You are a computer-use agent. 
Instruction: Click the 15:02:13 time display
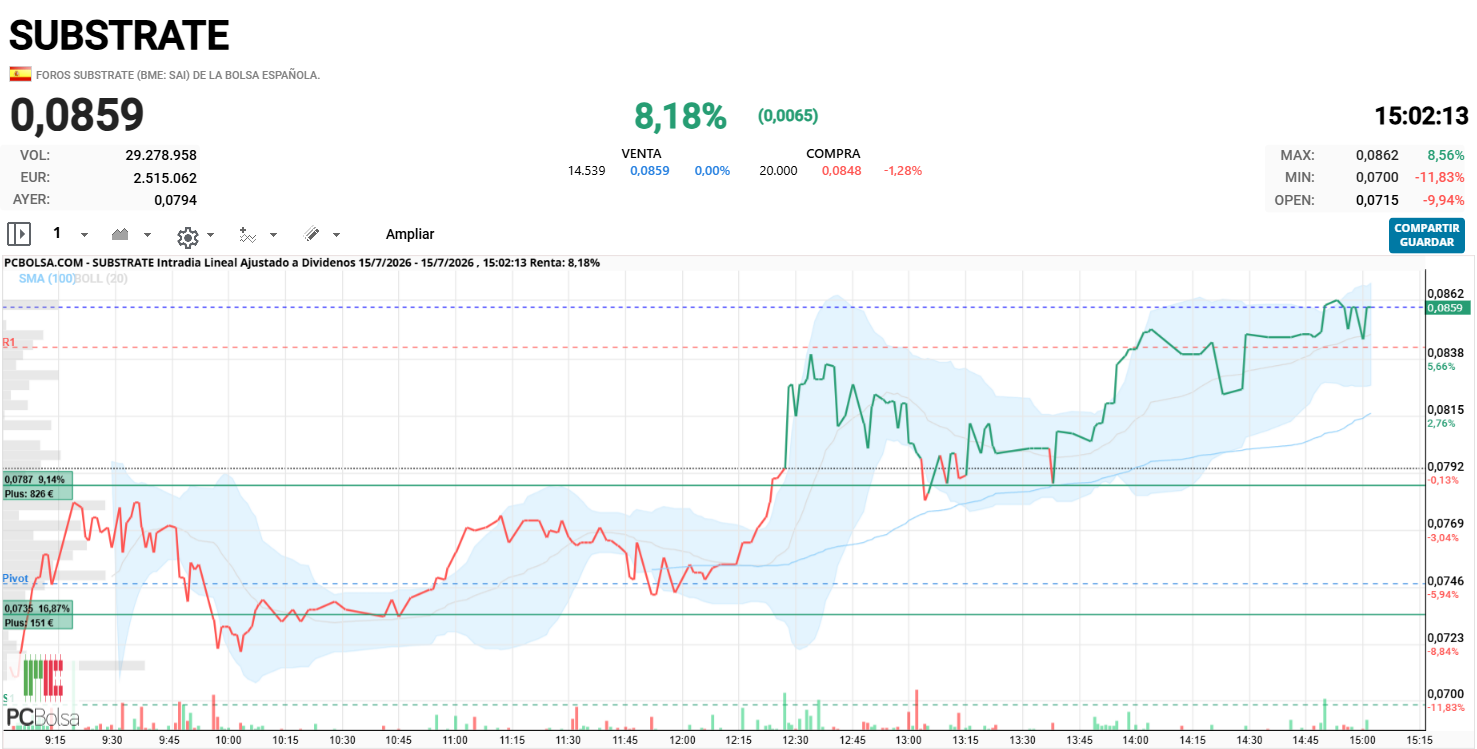coord(1421,115)
